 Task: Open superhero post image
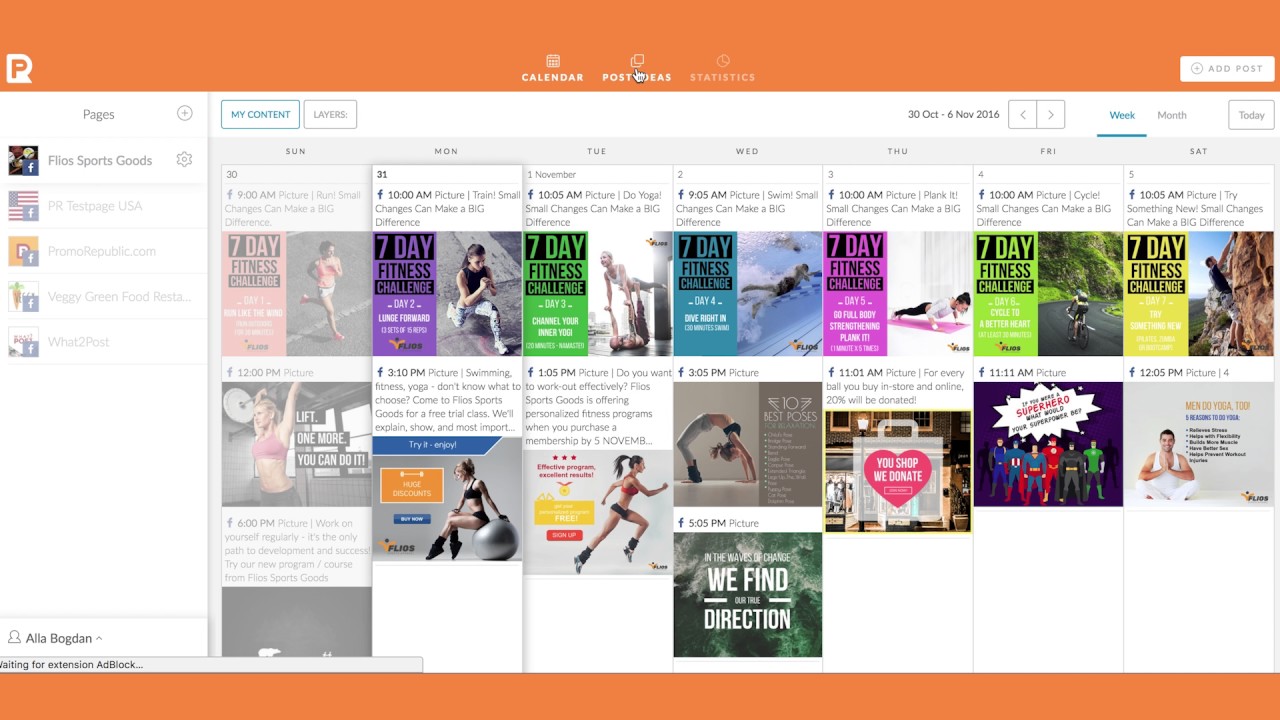[x=1048, y=444]
